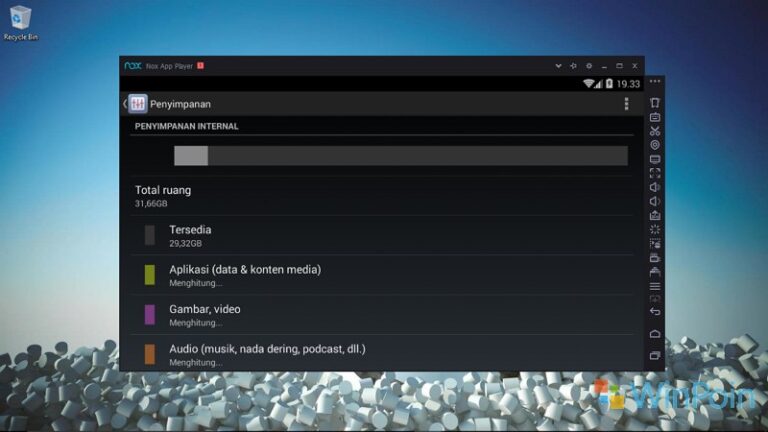
Task: Click the Nox scissors screenshot icon
Action: (655, 130)
